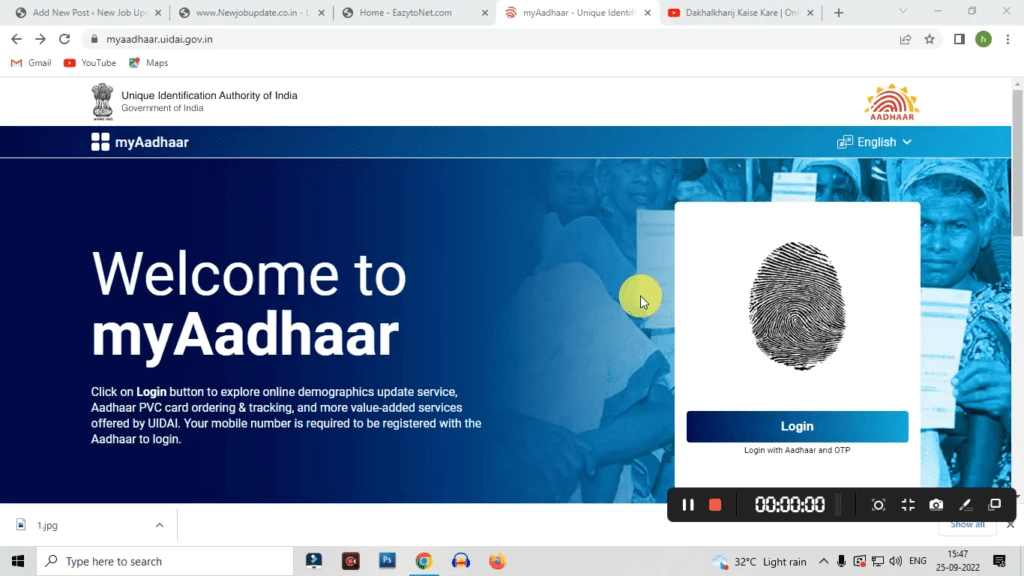1024x576 pixels.
Task: Click the blue Login button
Action: click(x=797, y=426)
